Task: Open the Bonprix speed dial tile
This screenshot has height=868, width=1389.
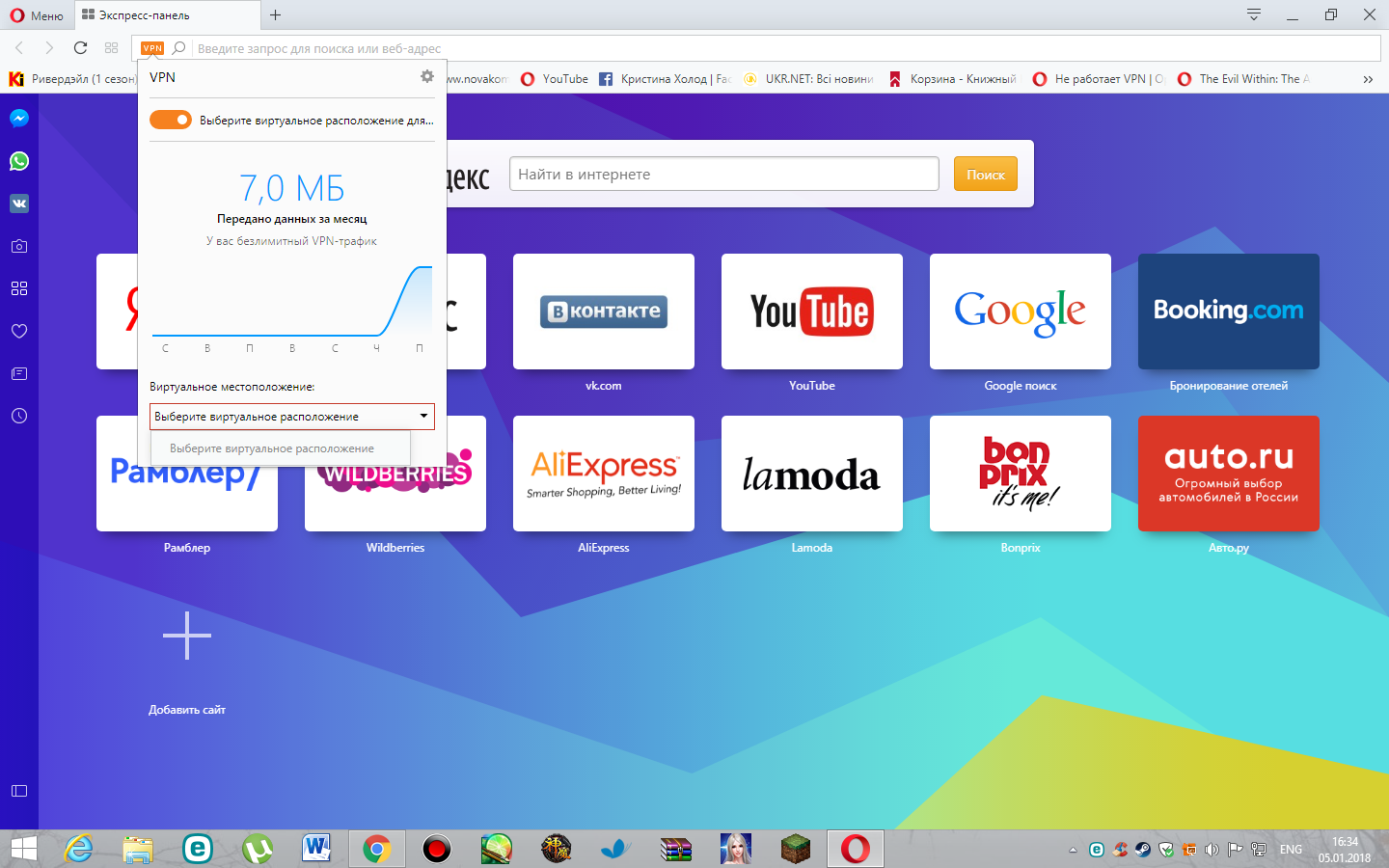Action: point(1021,474)
